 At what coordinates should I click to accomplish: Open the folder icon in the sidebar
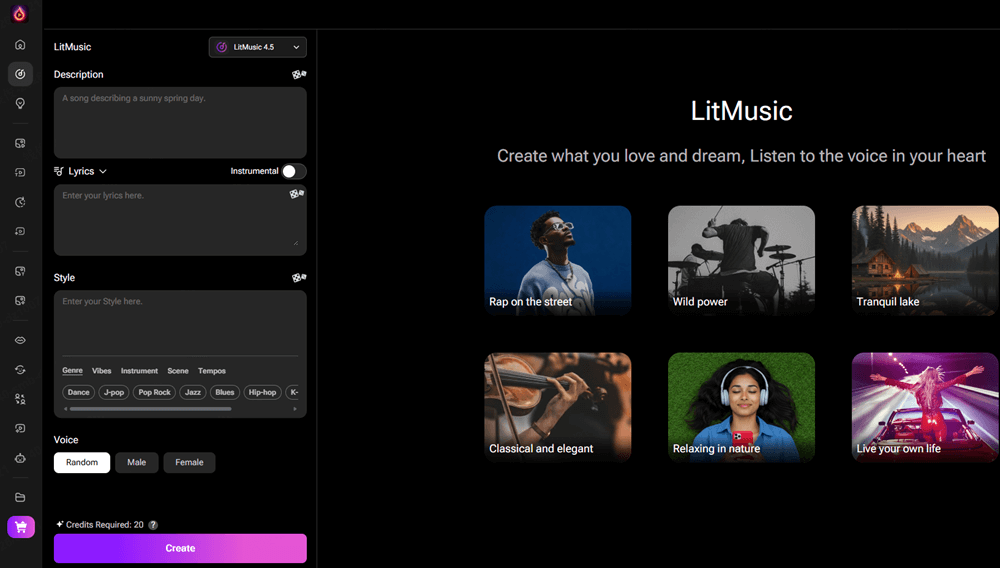(20, 497)
